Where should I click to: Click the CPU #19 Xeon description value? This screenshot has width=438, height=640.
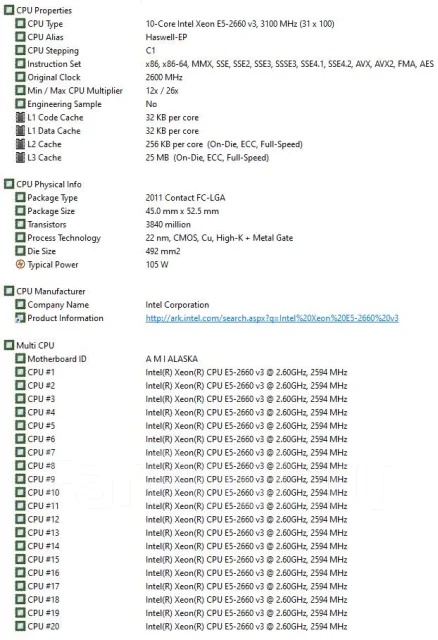(x=246, y=613)
